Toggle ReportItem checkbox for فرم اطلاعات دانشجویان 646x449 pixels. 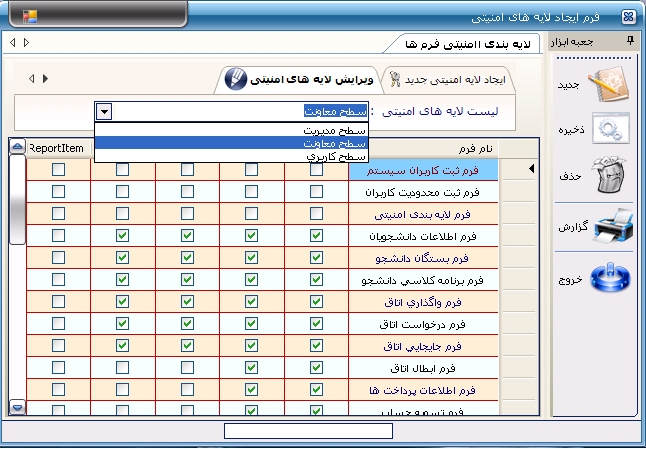[59, 236]
